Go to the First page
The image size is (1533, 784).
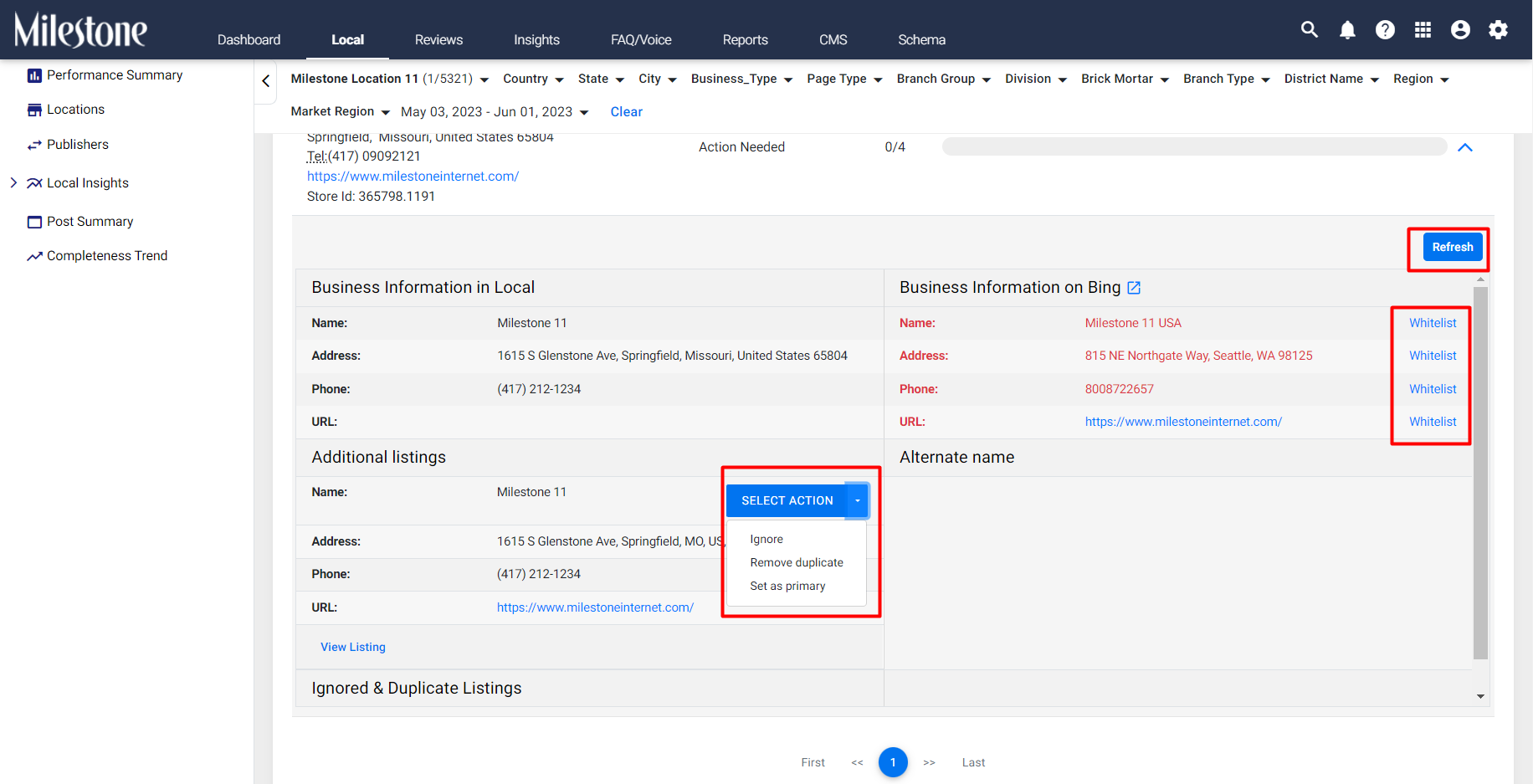813,762
